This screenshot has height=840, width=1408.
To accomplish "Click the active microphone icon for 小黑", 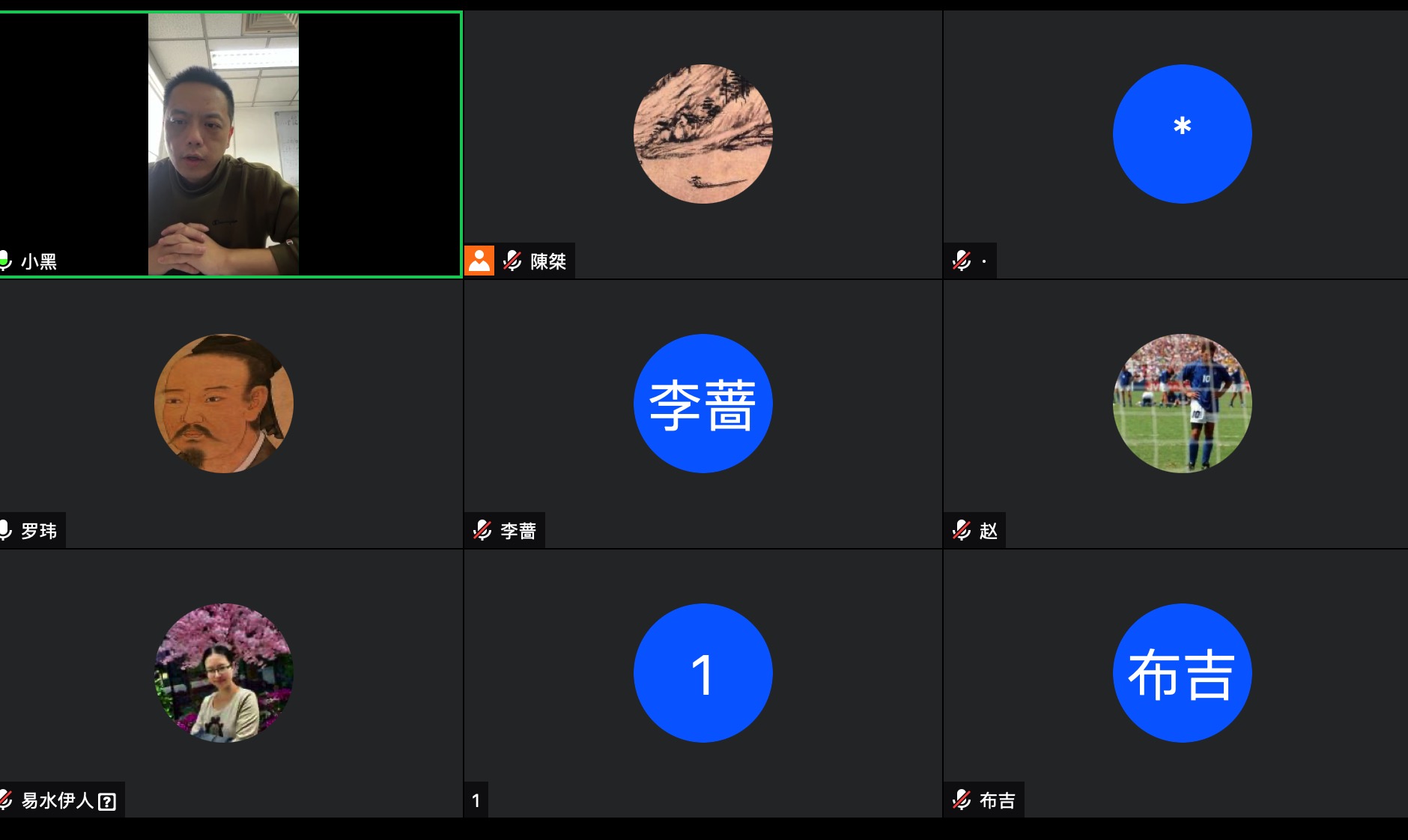I will click(x=4, y=261).
